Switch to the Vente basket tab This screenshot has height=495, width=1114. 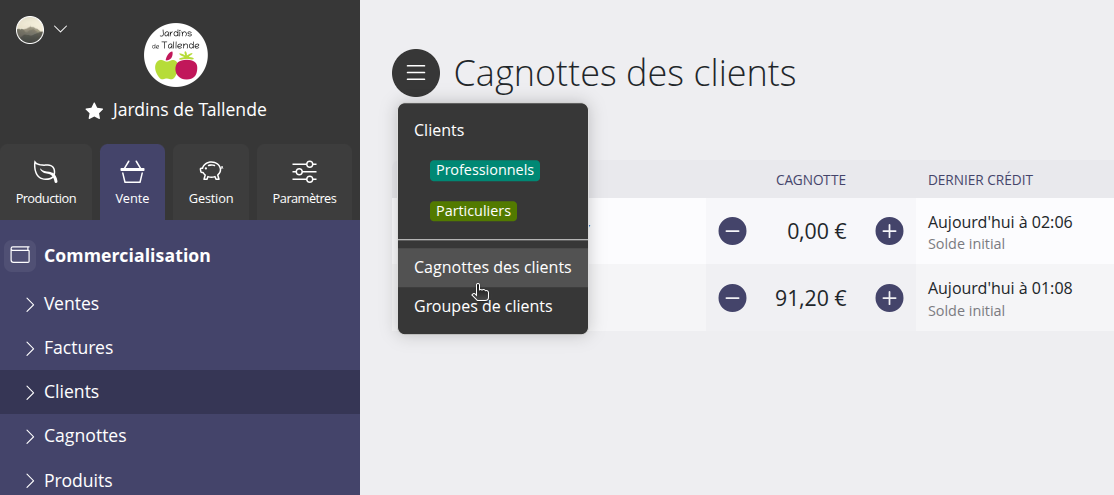coord(132,182)
